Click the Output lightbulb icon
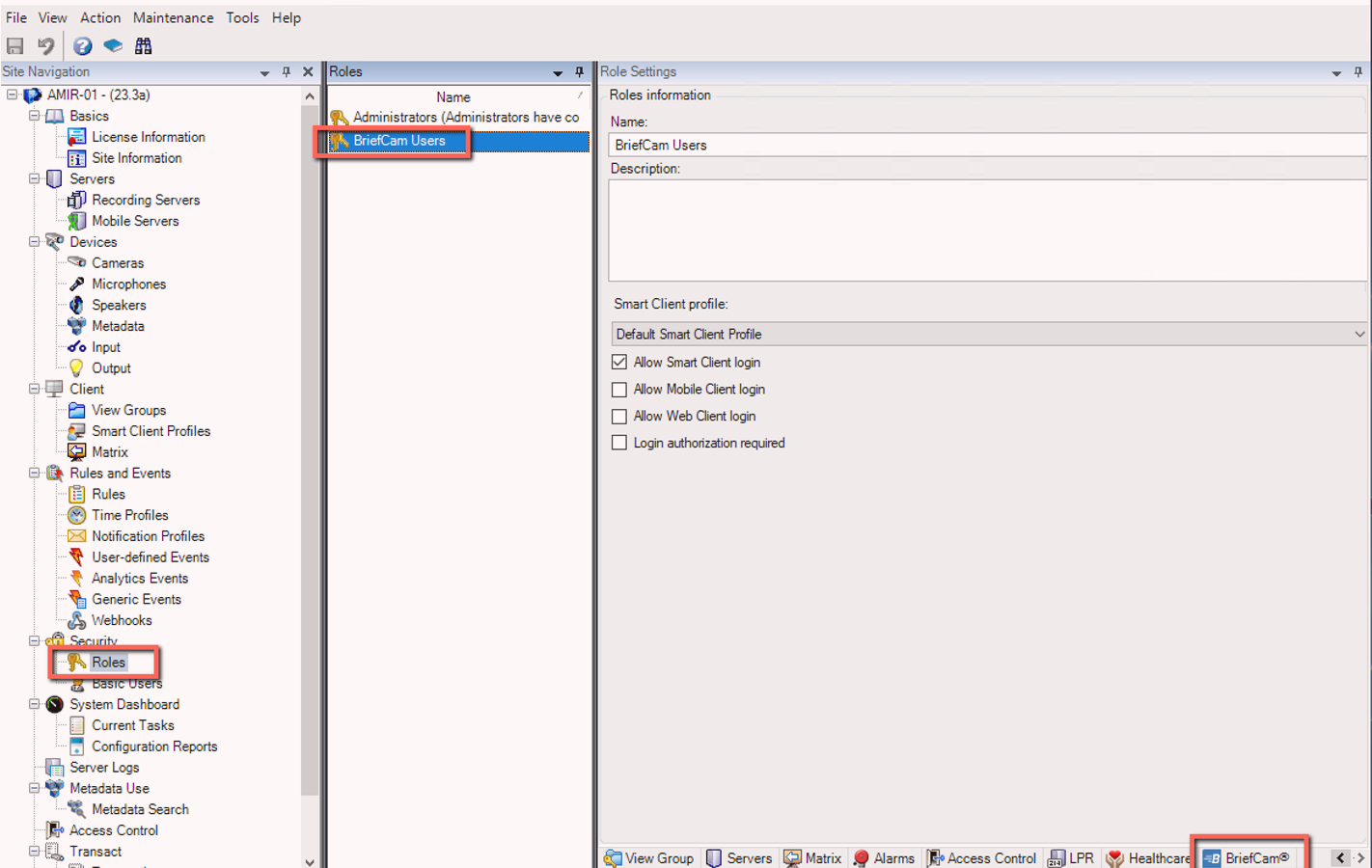 76,368
